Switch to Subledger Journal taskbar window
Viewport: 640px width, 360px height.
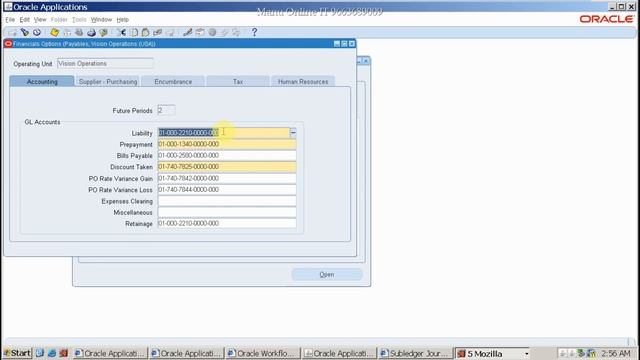pos(415,353)
